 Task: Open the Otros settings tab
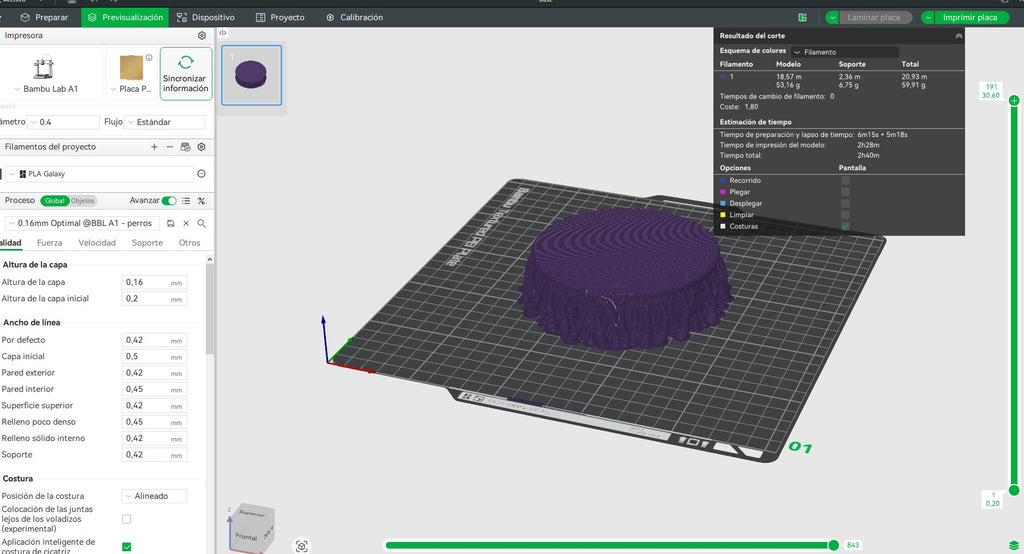[x=189, y=243]
